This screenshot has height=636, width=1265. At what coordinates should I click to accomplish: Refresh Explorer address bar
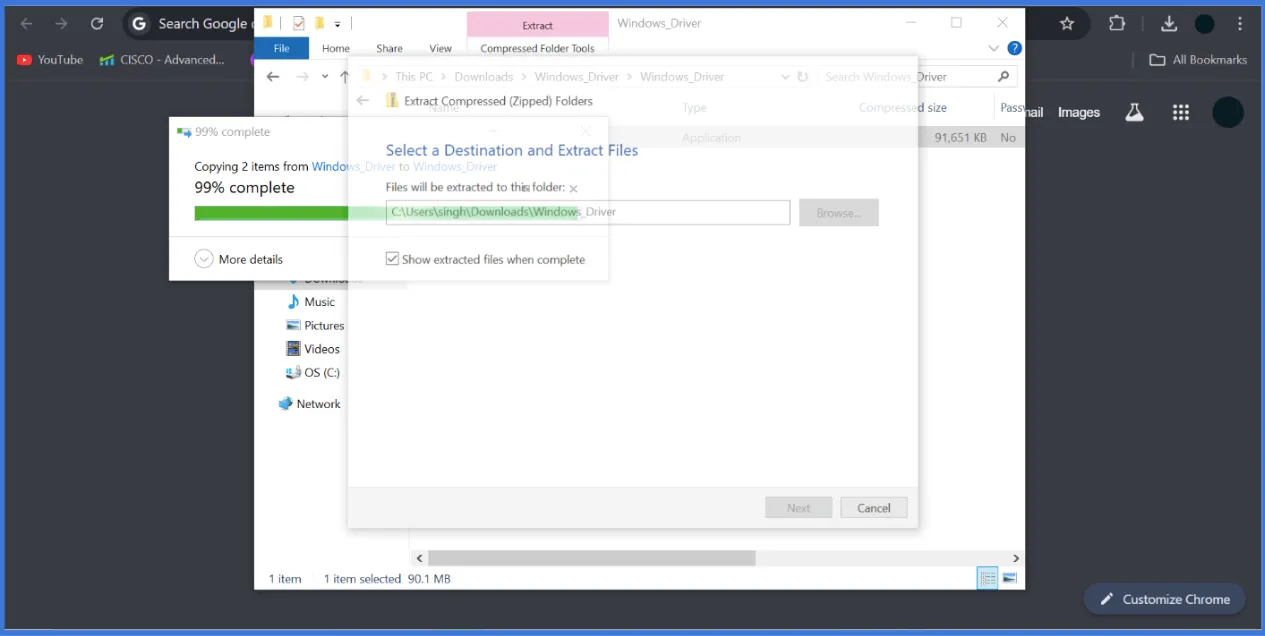[802, 76]
